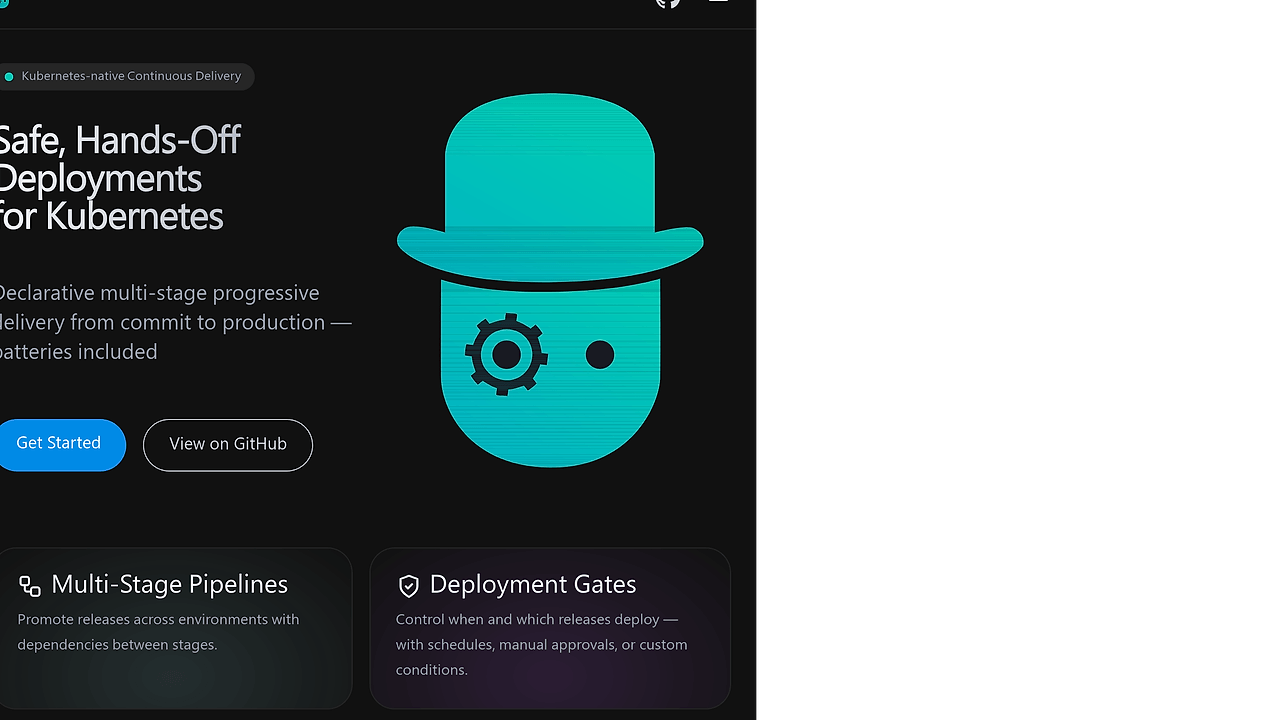
Task: Click the blue Get Started button
Action: pyautogui.click(x=60, y=444)
